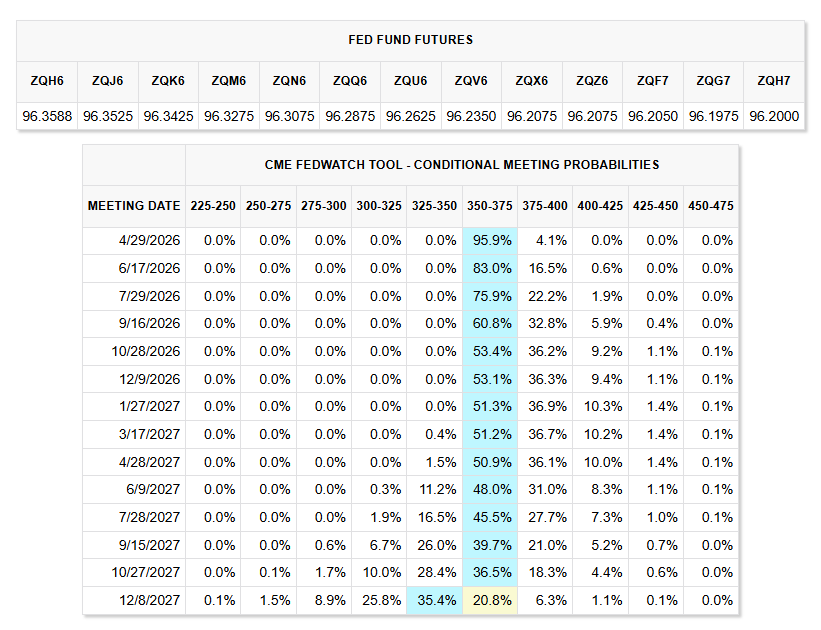The image size is (821, 630).
Task: Click the FED FUND FUTURES table title
Action: (410, 40)
